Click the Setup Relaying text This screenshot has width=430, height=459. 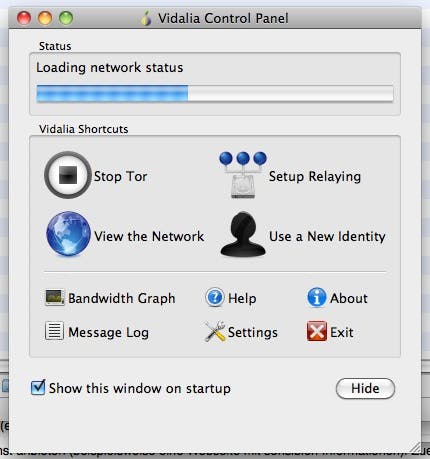pos(315,176)
